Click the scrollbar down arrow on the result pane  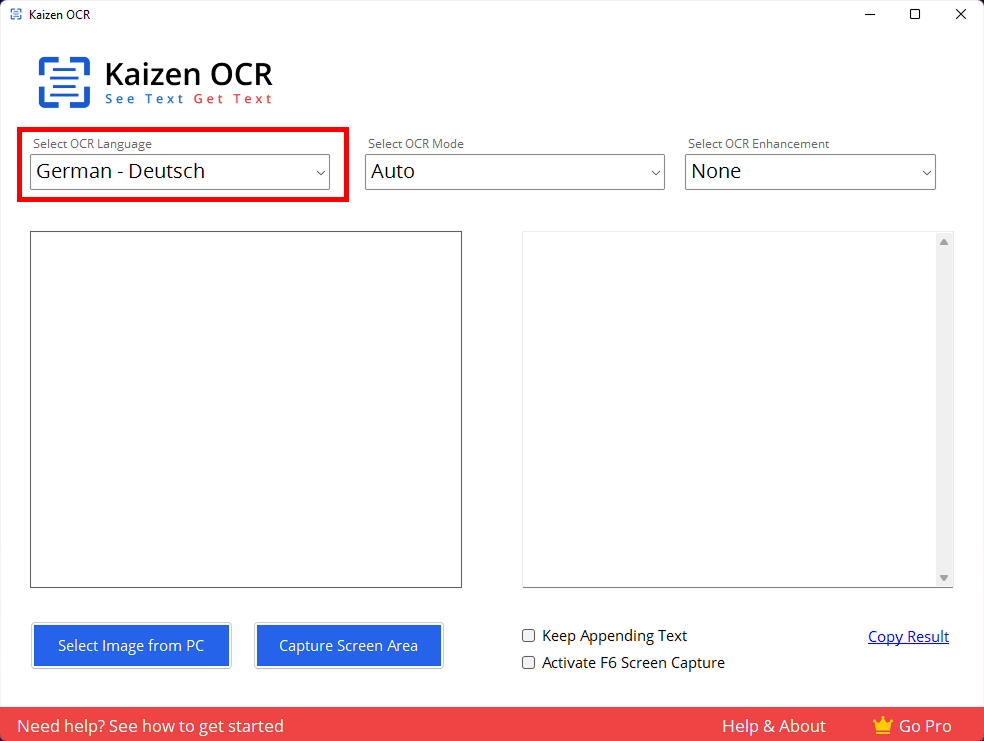click(x=943, y=578)
